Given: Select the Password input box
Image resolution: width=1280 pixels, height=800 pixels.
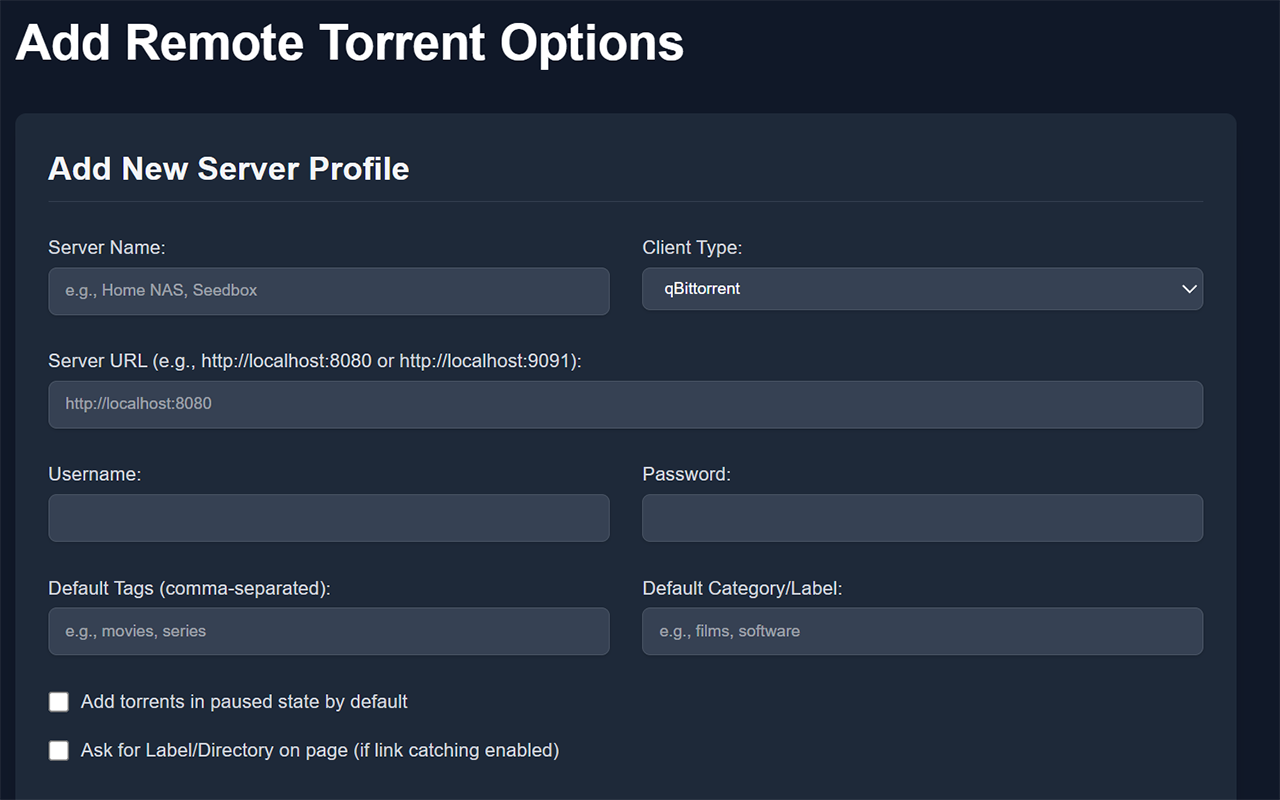Looking at the screenshot, I should click(922, 518).
